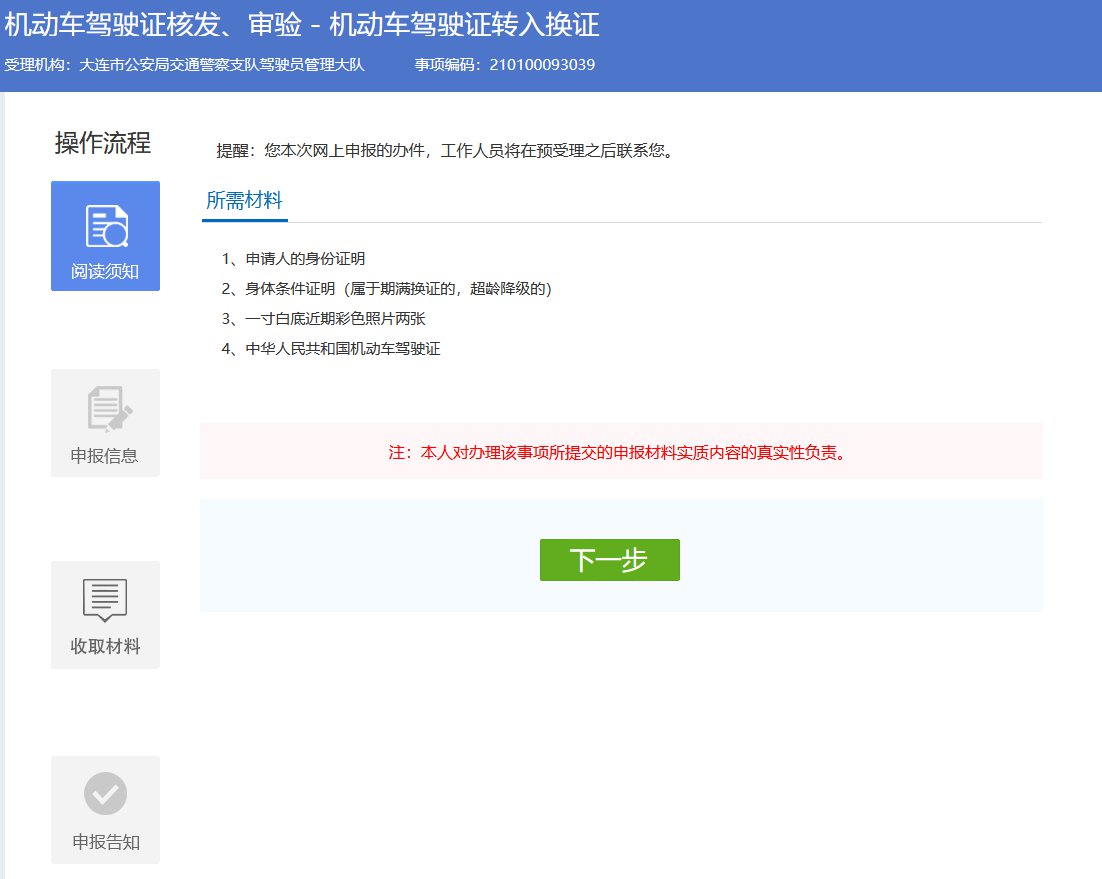Click the 事项编码 number 210100093039

pos(542,65)
